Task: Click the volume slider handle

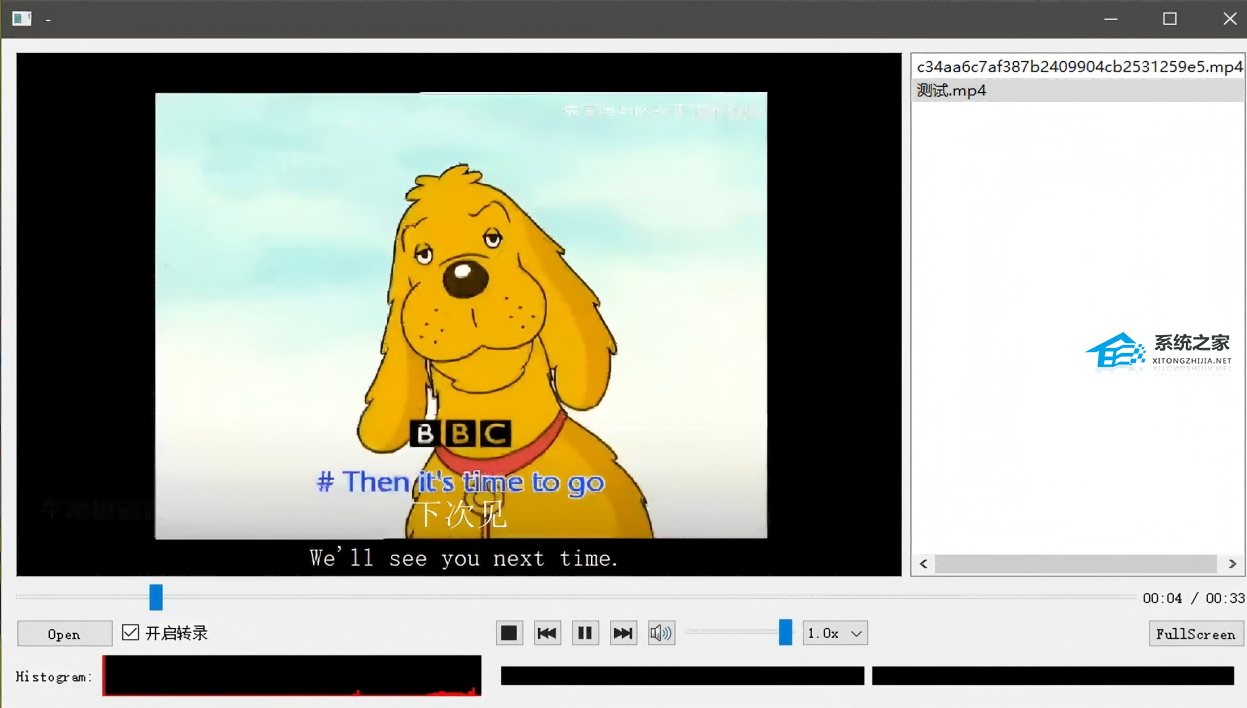Action: pos(785,632)
